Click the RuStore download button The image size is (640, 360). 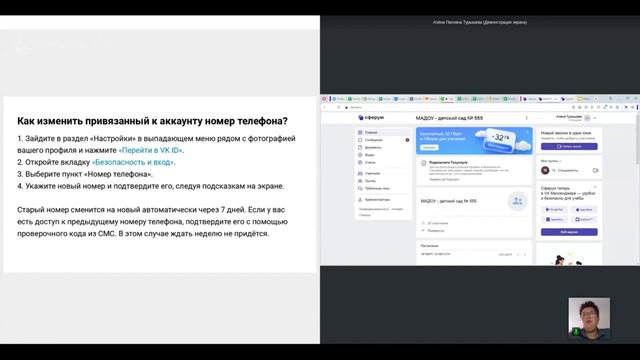coord(584,220)
